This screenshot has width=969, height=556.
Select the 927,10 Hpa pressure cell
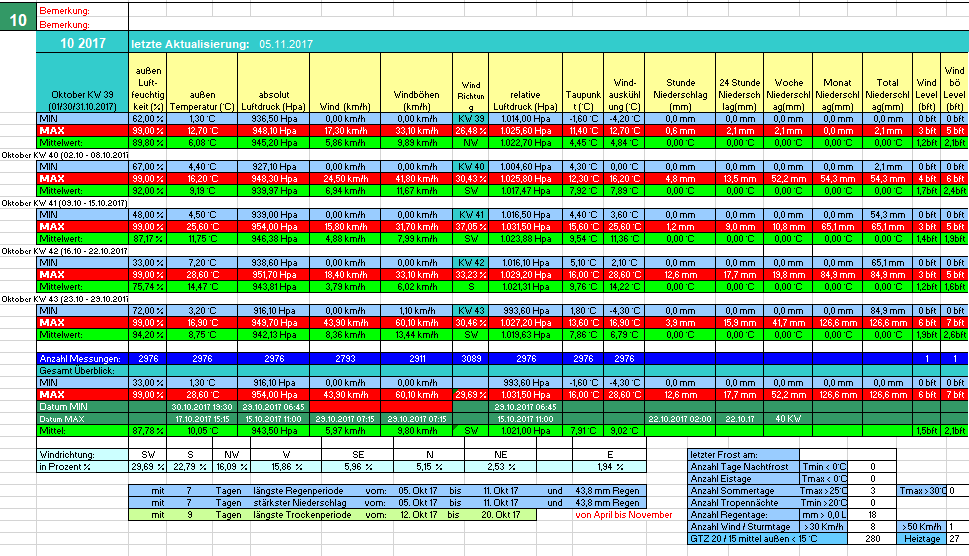(274, 167)
